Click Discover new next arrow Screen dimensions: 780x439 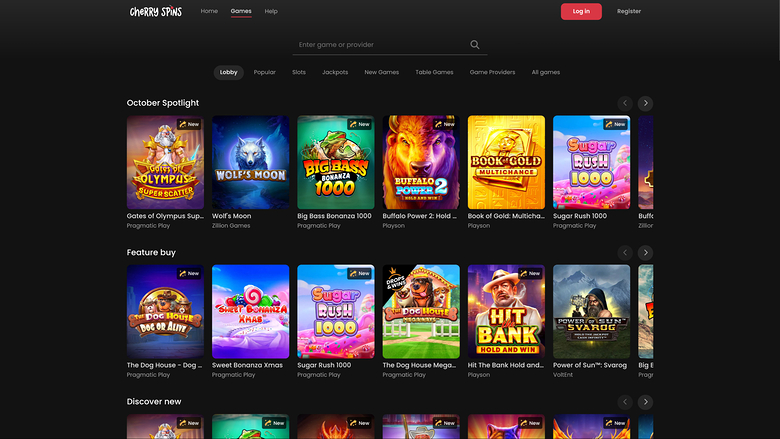pos(646,402)
